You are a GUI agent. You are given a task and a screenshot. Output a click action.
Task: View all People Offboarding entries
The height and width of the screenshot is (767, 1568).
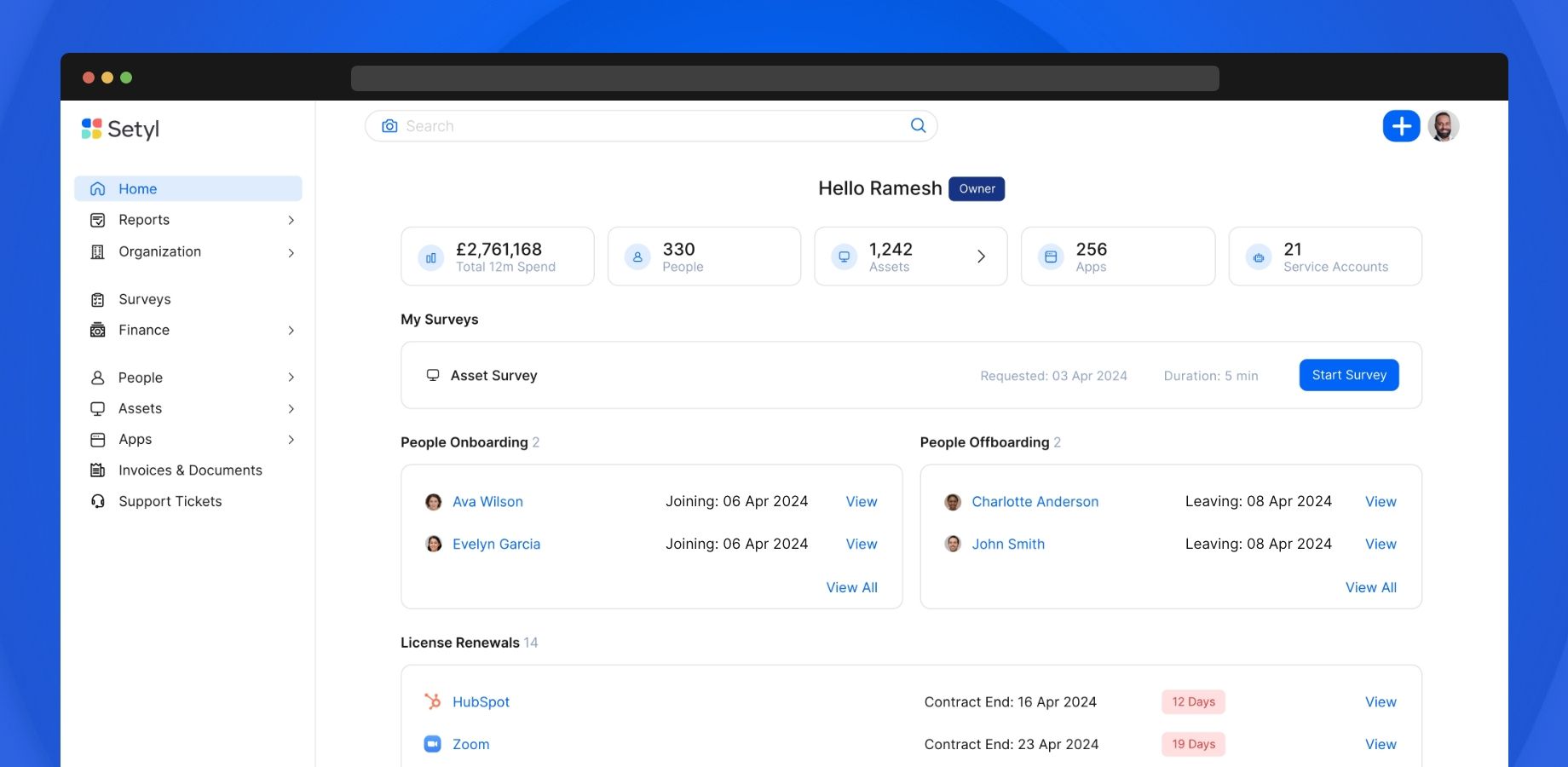point(1370,587)
